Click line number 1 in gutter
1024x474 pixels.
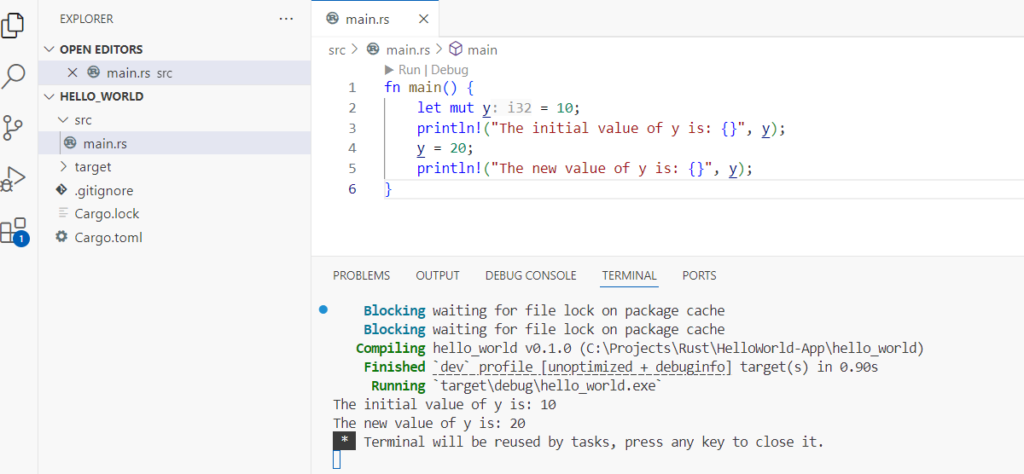click(x=353, y=87)
